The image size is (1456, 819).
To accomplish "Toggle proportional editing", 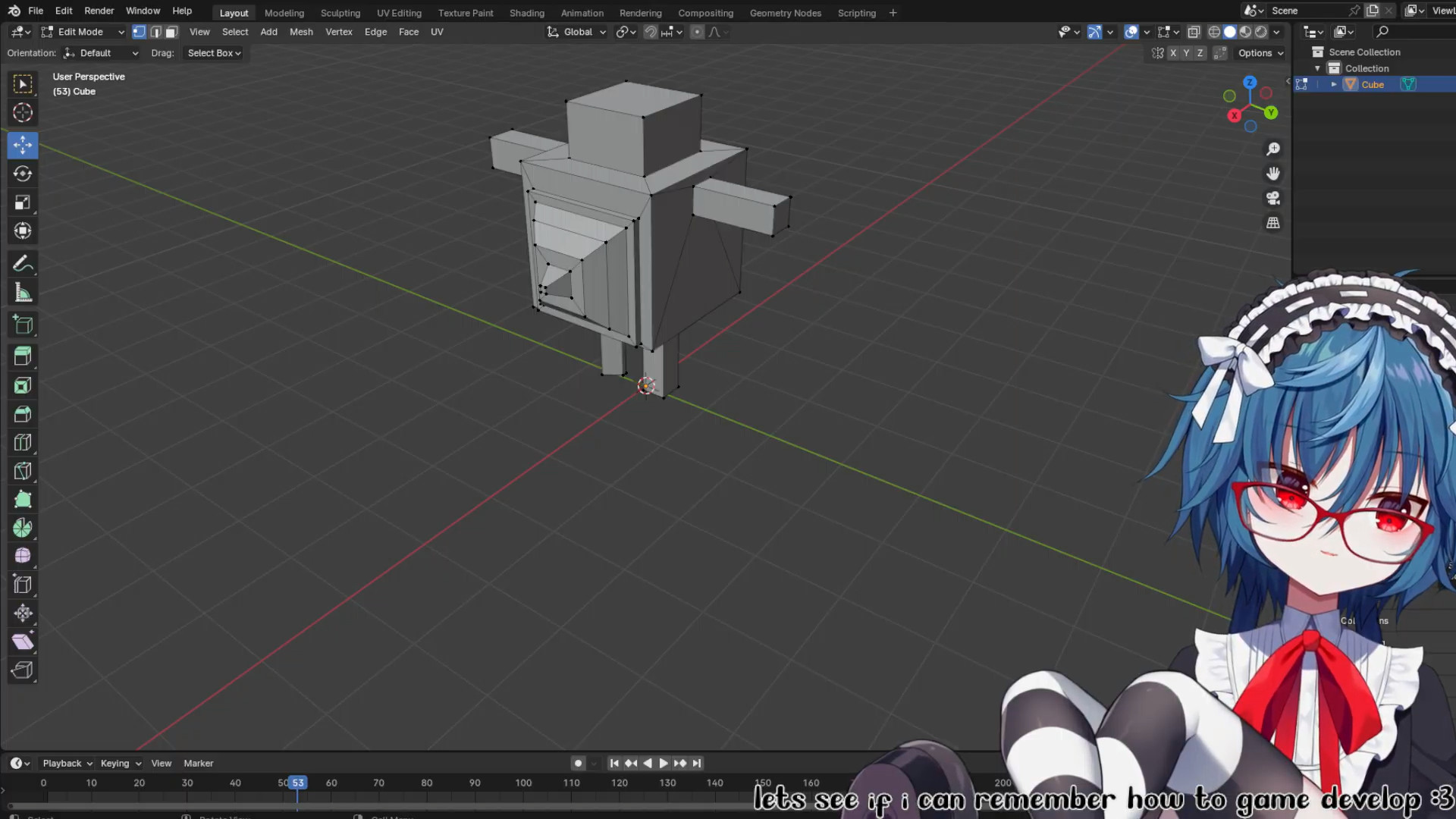I will point(697,32).
